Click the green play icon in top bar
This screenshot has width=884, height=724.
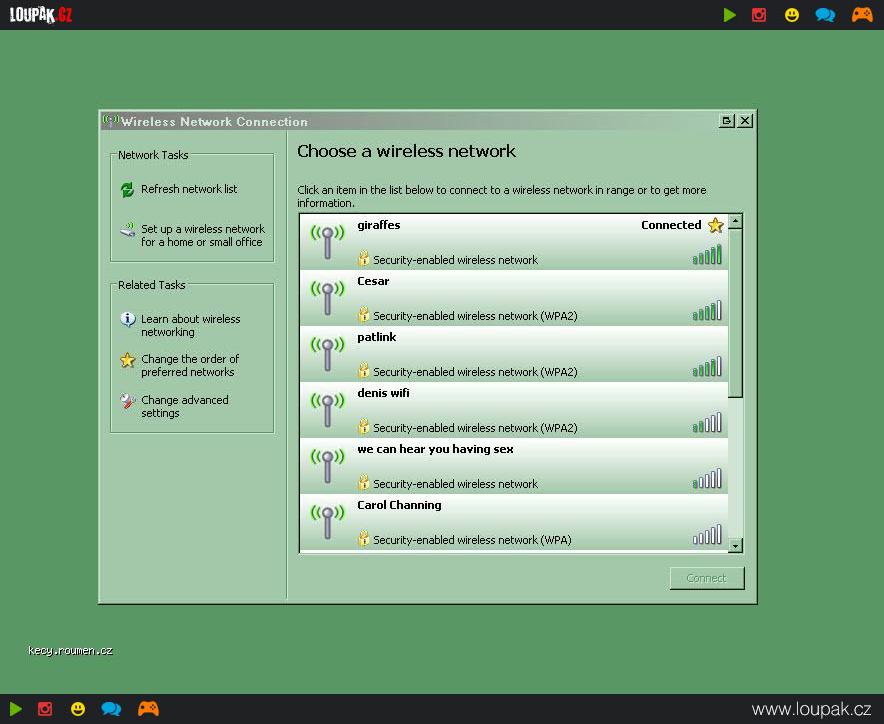coord(730,15)
